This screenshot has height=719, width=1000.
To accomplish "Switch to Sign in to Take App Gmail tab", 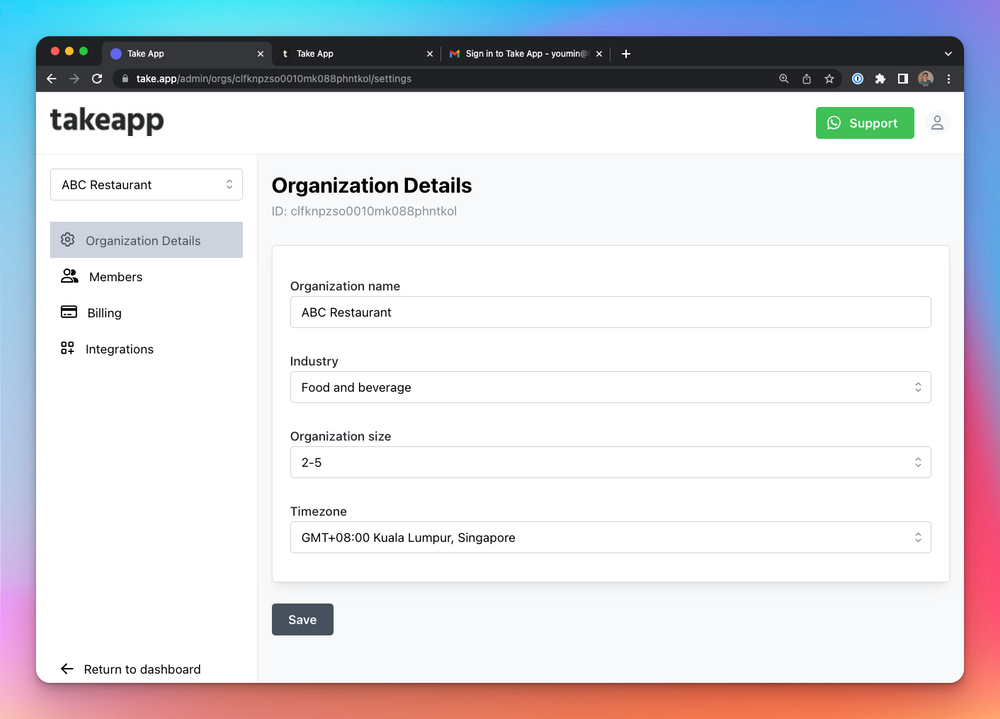I will (x=525, y=54).
